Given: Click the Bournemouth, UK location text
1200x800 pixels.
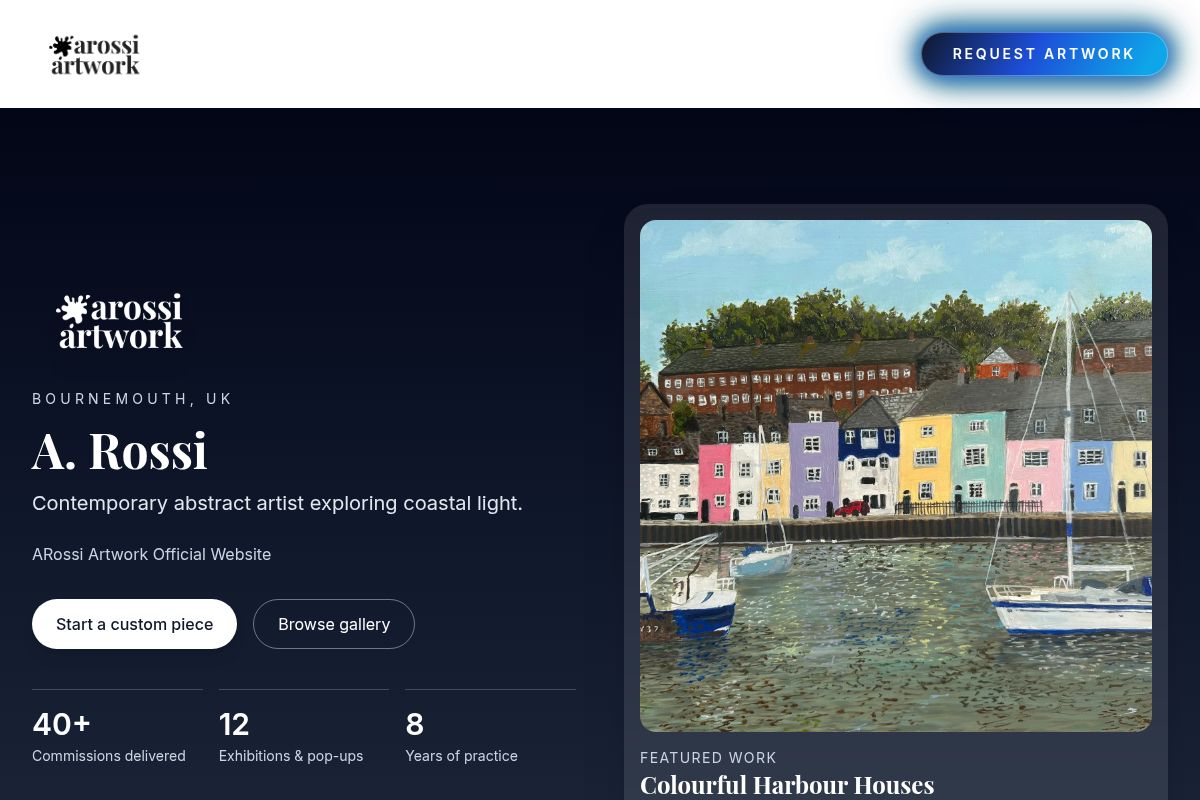Looking at the screenshot, I should click(132, 399).
